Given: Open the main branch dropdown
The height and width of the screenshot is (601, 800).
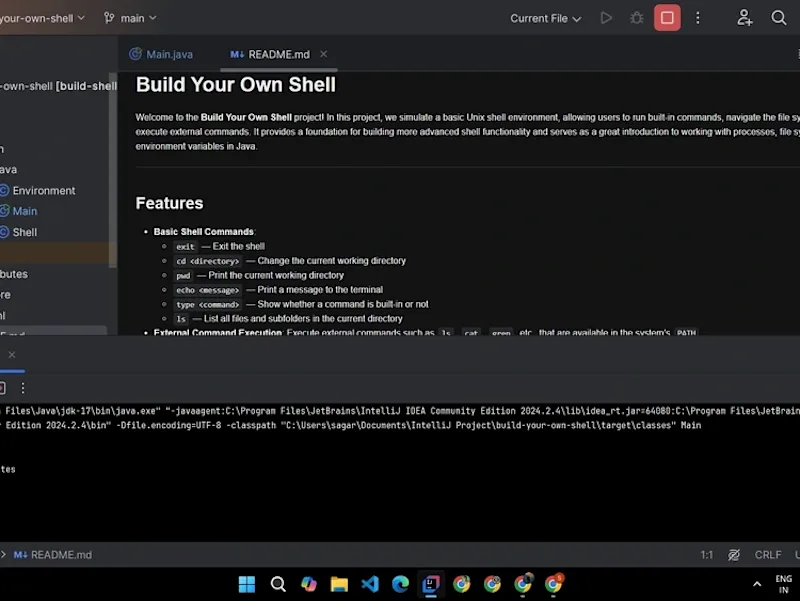Looking at the screenshot, I should pos(130,18).
